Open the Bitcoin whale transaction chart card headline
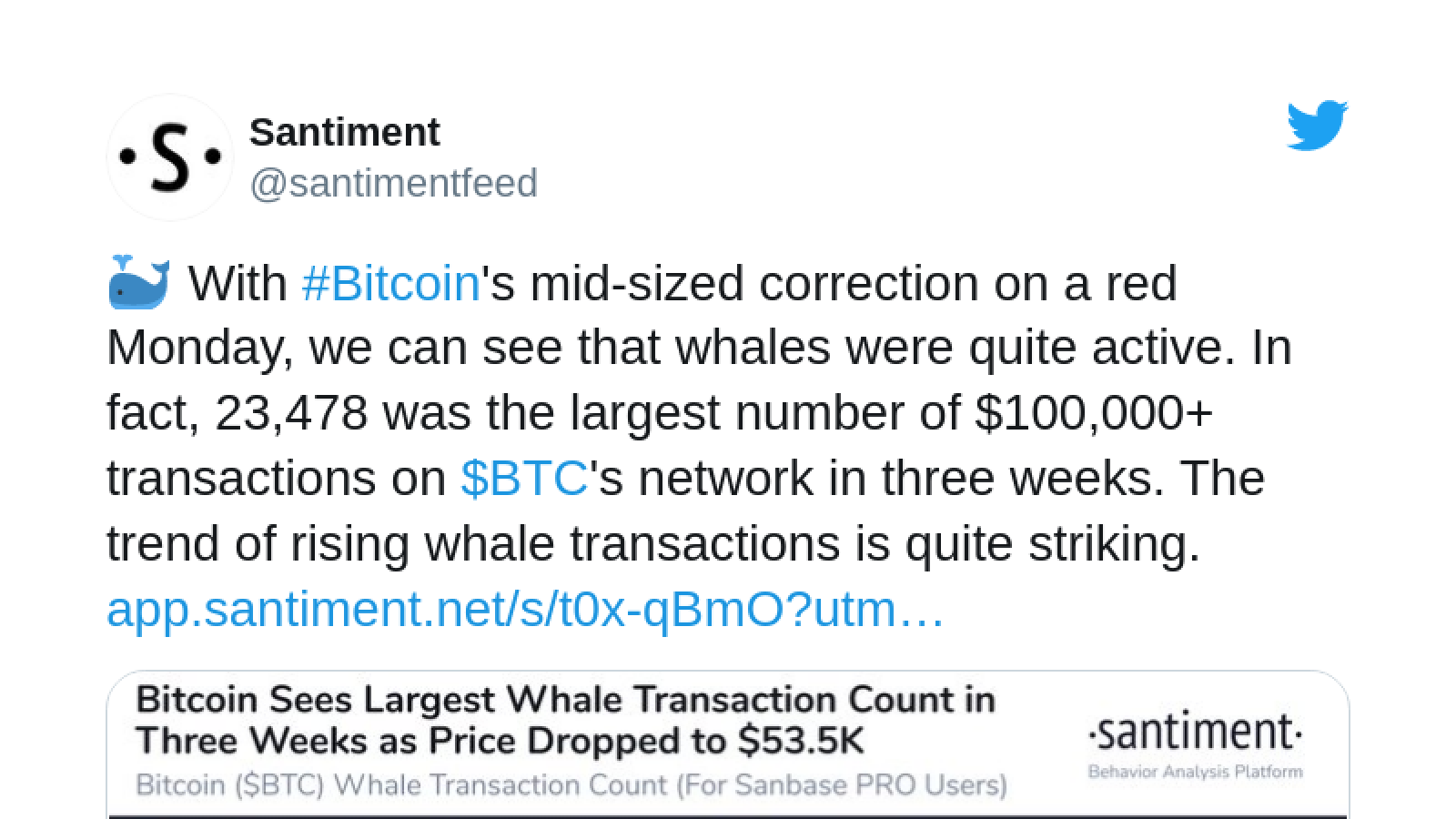 565,720
